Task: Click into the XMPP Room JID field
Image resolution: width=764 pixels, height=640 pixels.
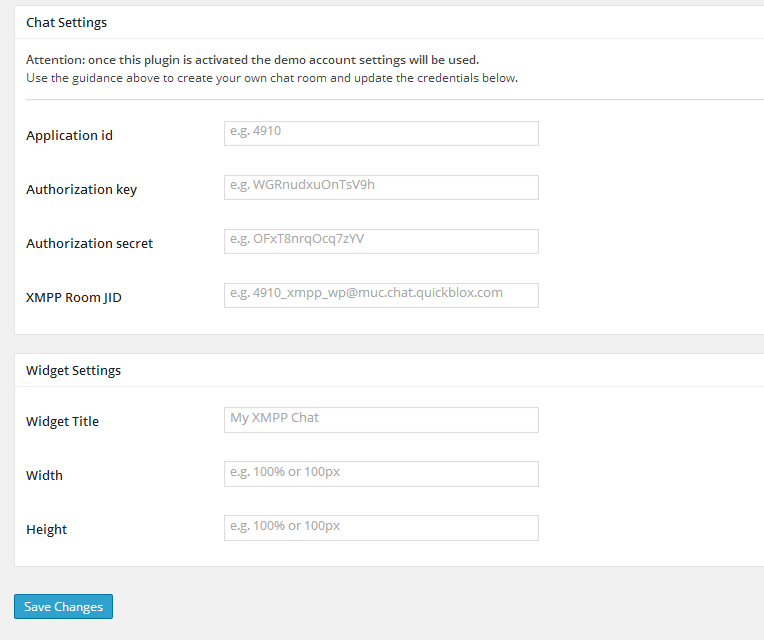Action: click(381, 295)
